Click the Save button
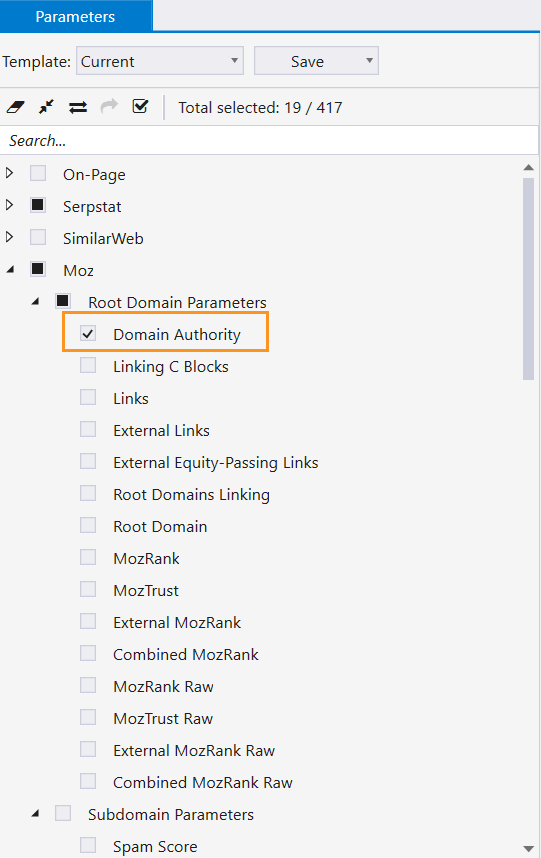Viewport: 541px width, 858px height. 307,61
